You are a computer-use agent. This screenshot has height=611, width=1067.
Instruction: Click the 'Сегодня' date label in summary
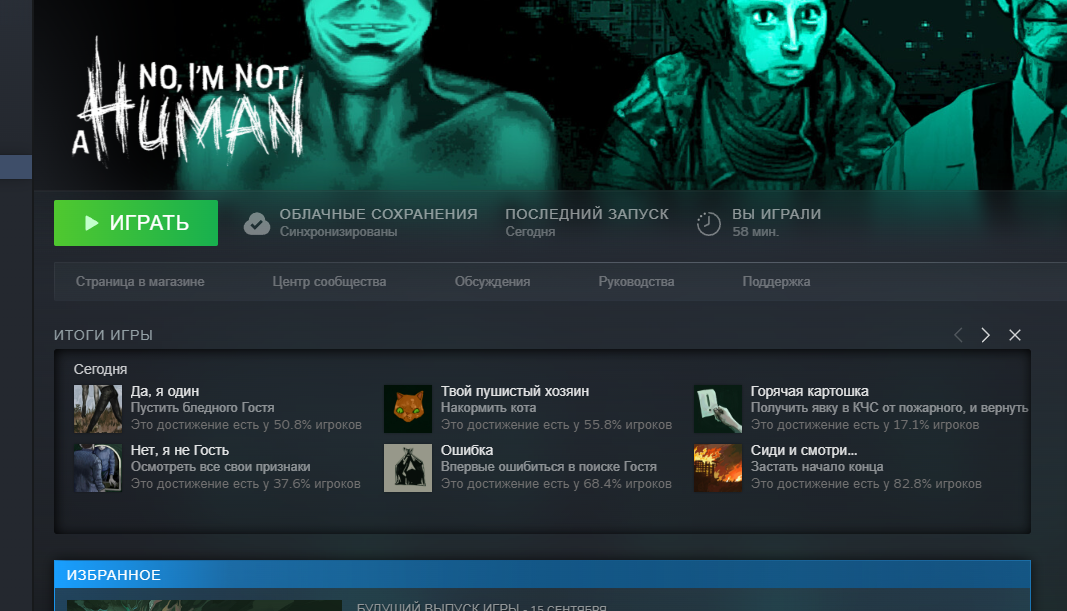101,369
